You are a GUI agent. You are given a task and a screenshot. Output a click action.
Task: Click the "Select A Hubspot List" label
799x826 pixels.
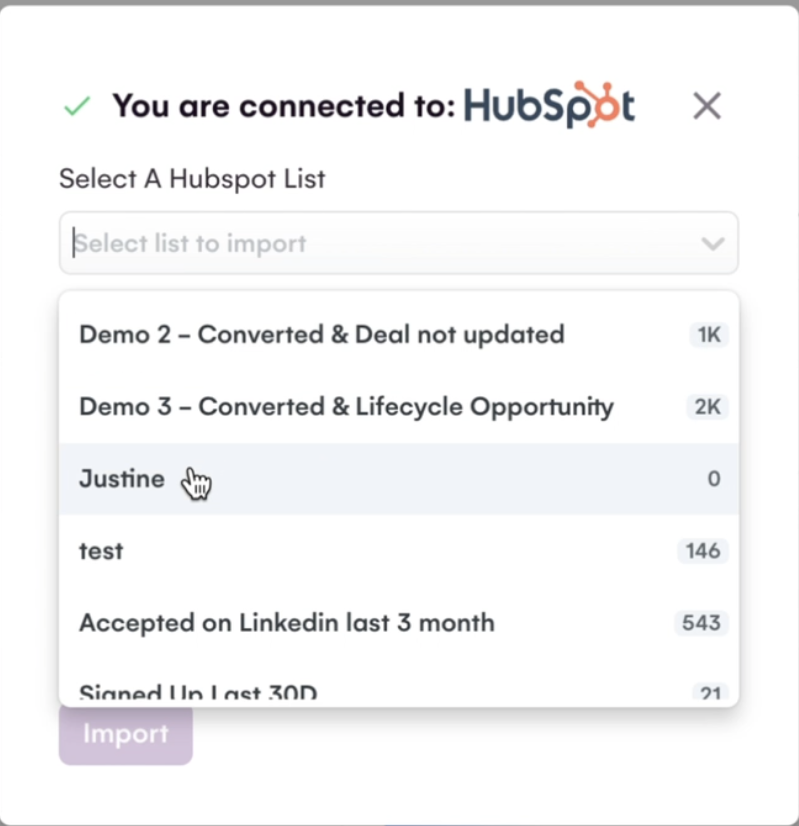[192, 179]
